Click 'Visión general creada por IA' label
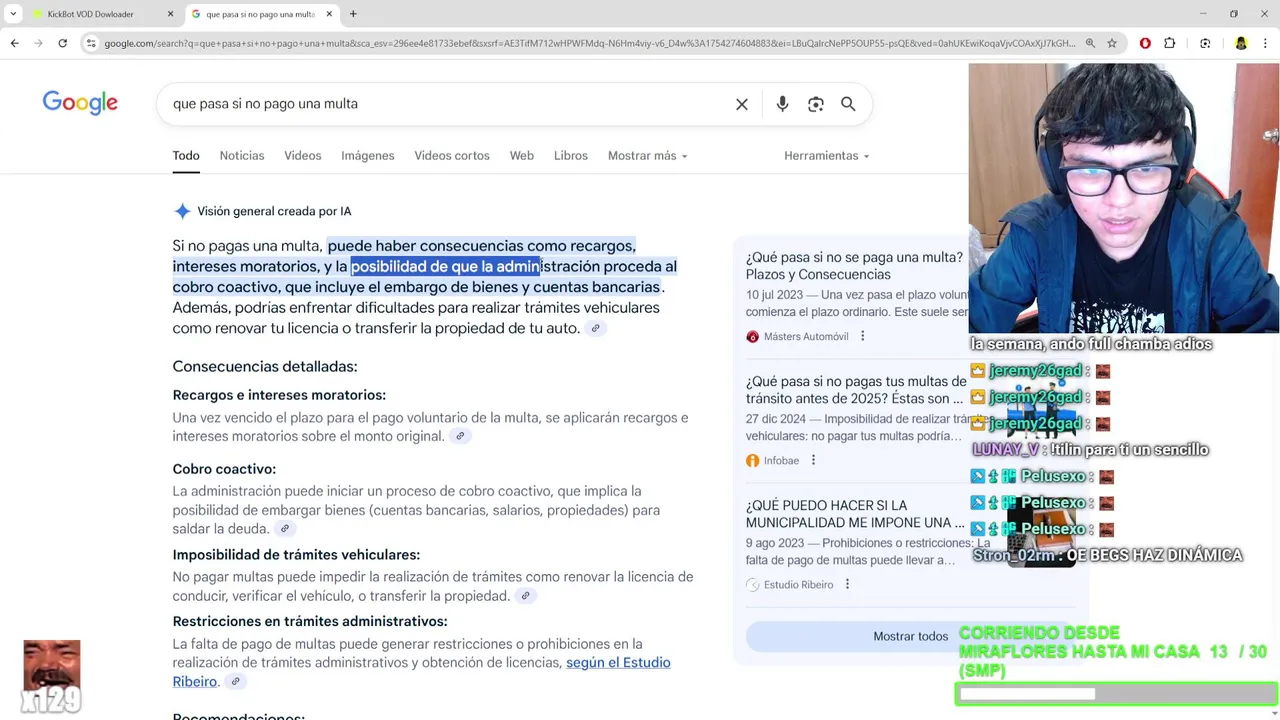This screenshot has height=720, width=1280. tap(274, 211)
